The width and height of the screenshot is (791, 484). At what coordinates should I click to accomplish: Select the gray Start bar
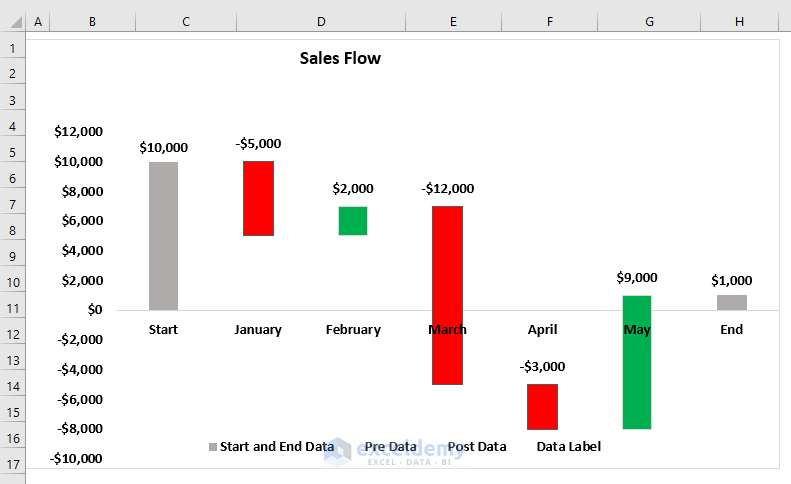coord(163,236)
